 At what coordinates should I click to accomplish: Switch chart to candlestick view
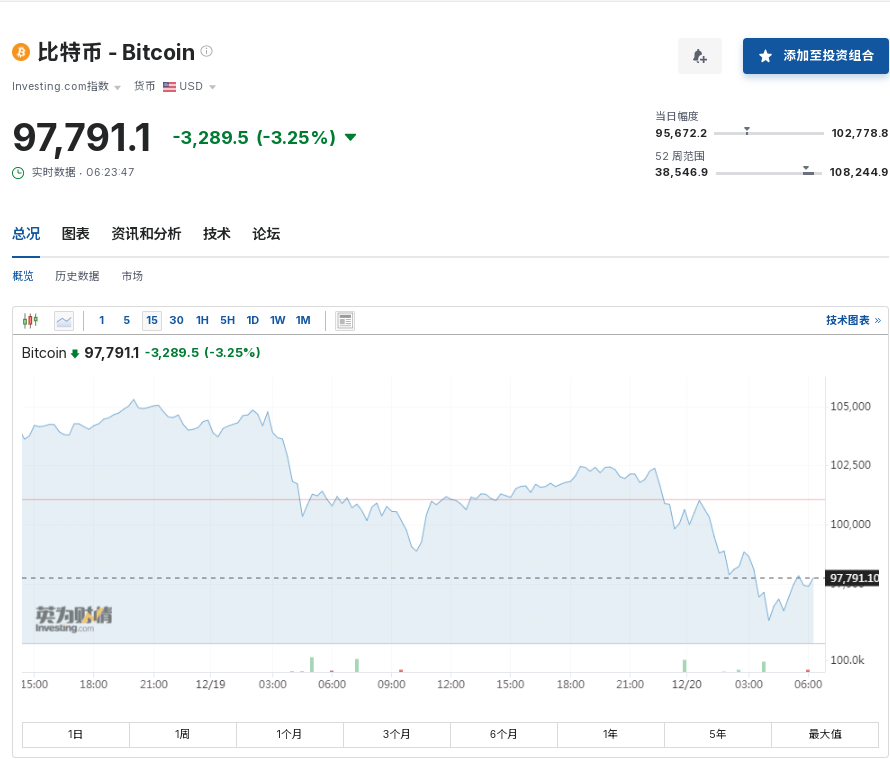click(31, 320)
